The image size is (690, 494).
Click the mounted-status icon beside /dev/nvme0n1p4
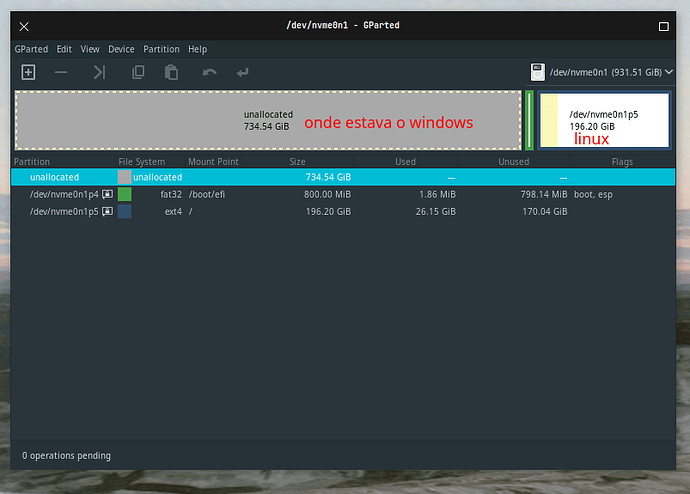(107, 194)
